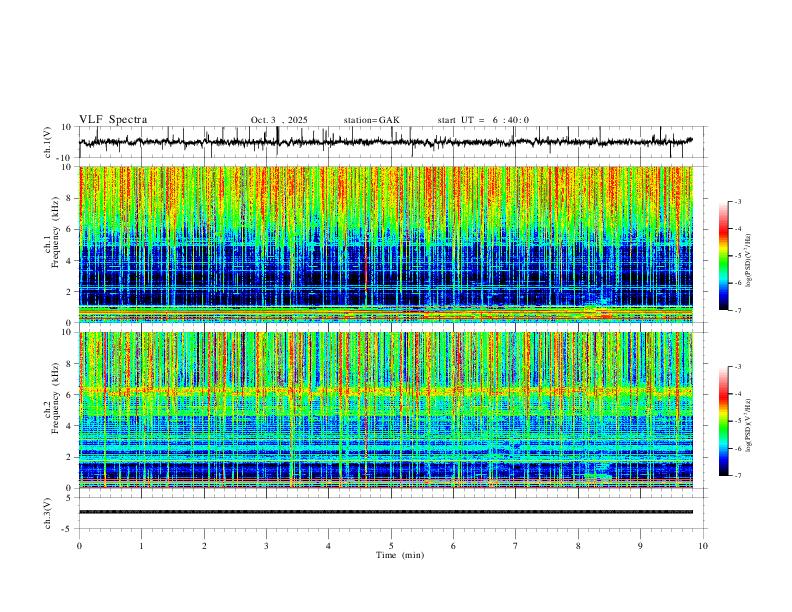Click the ch.1 frequency axis "6" tick label
Image resolution: width=792 pixels, height=612 pixels.
coord(70,229)
